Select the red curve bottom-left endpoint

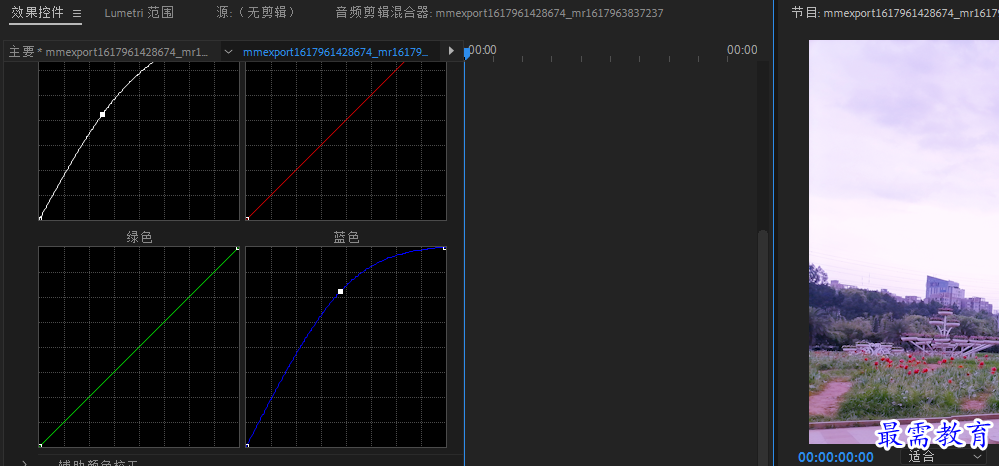click(x=247, y=218)
